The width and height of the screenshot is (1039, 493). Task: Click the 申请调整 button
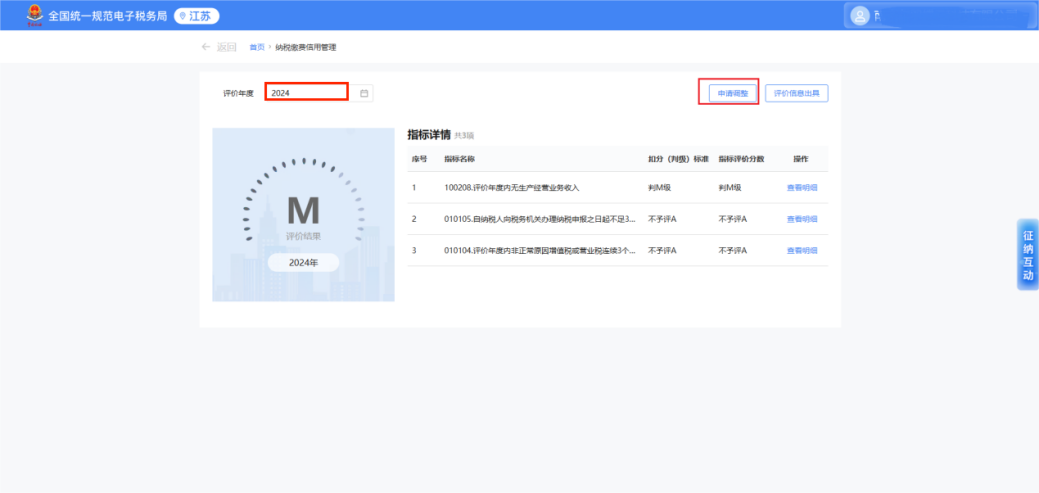pyautogui.click(x=728, y=93)
